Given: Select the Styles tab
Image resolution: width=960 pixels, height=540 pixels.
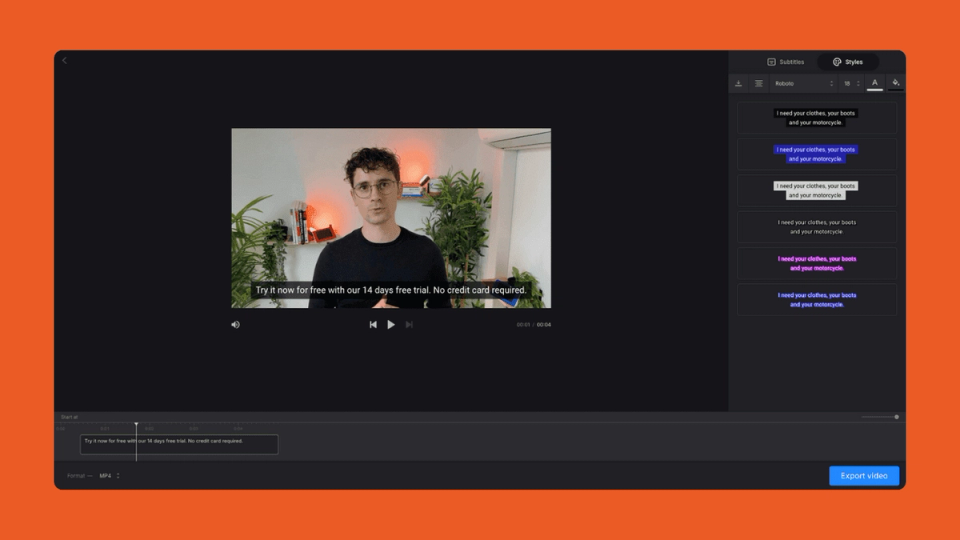Looking at the screenshot, I should coord(848,62).
